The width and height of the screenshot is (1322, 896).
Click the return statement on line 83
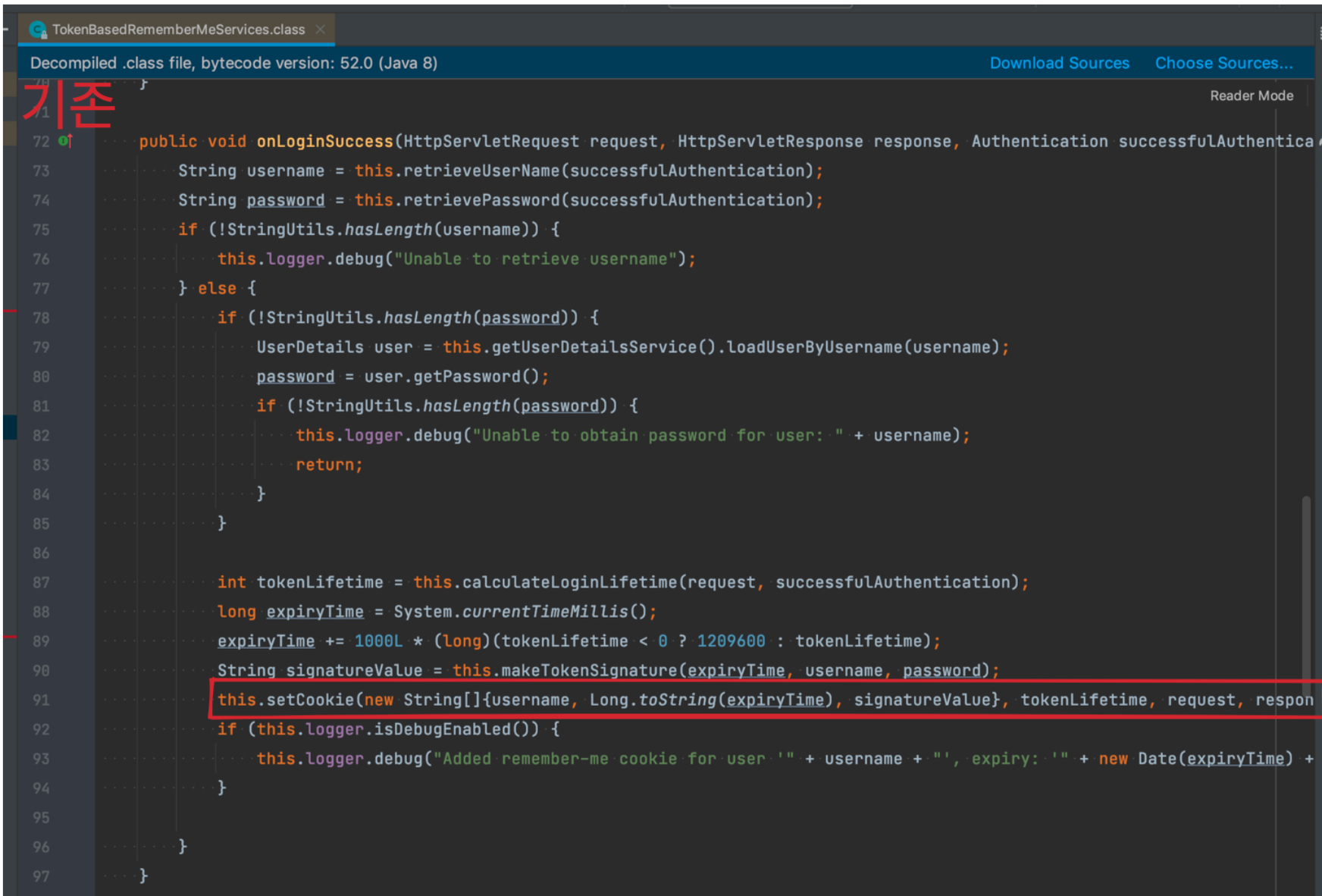[329, 465]
